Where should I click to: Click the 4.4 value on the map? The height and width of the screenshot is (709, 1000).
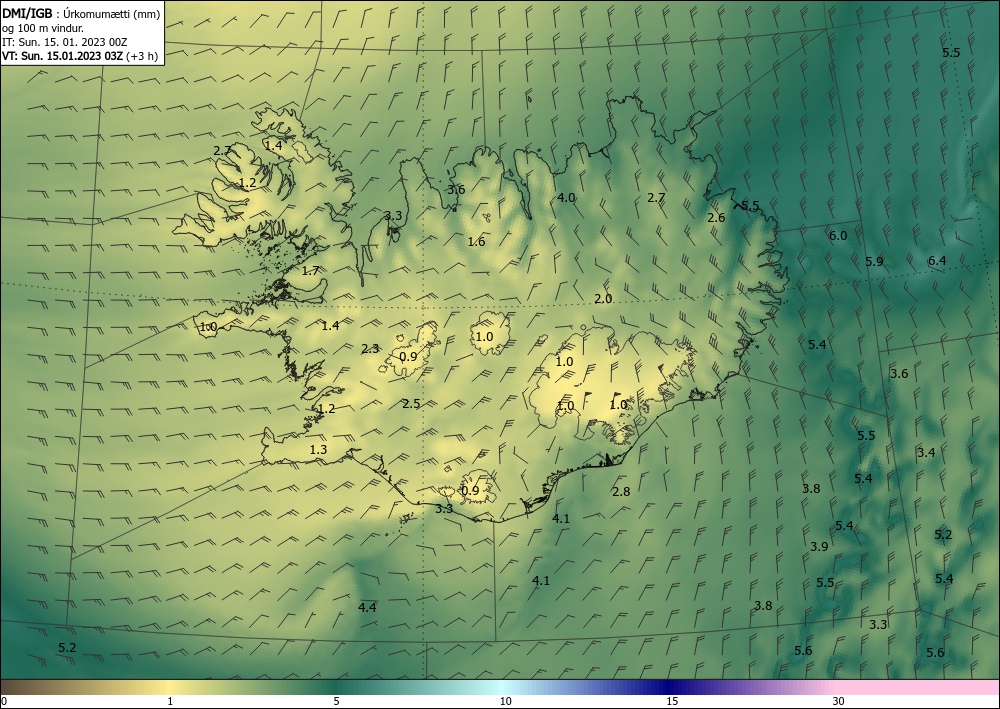tap(367, 608)
